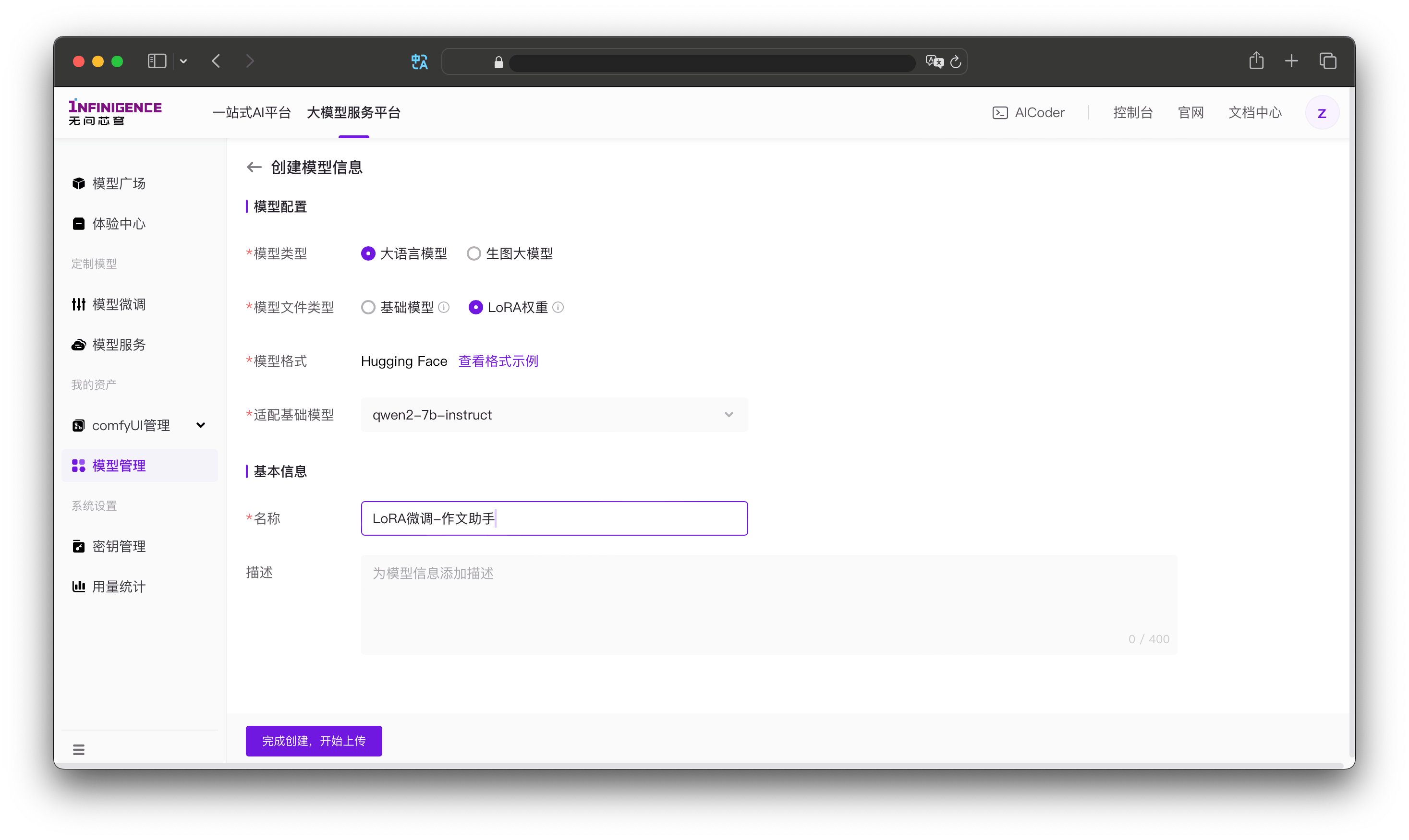Go back with the browser back arrow

[216, 60]
